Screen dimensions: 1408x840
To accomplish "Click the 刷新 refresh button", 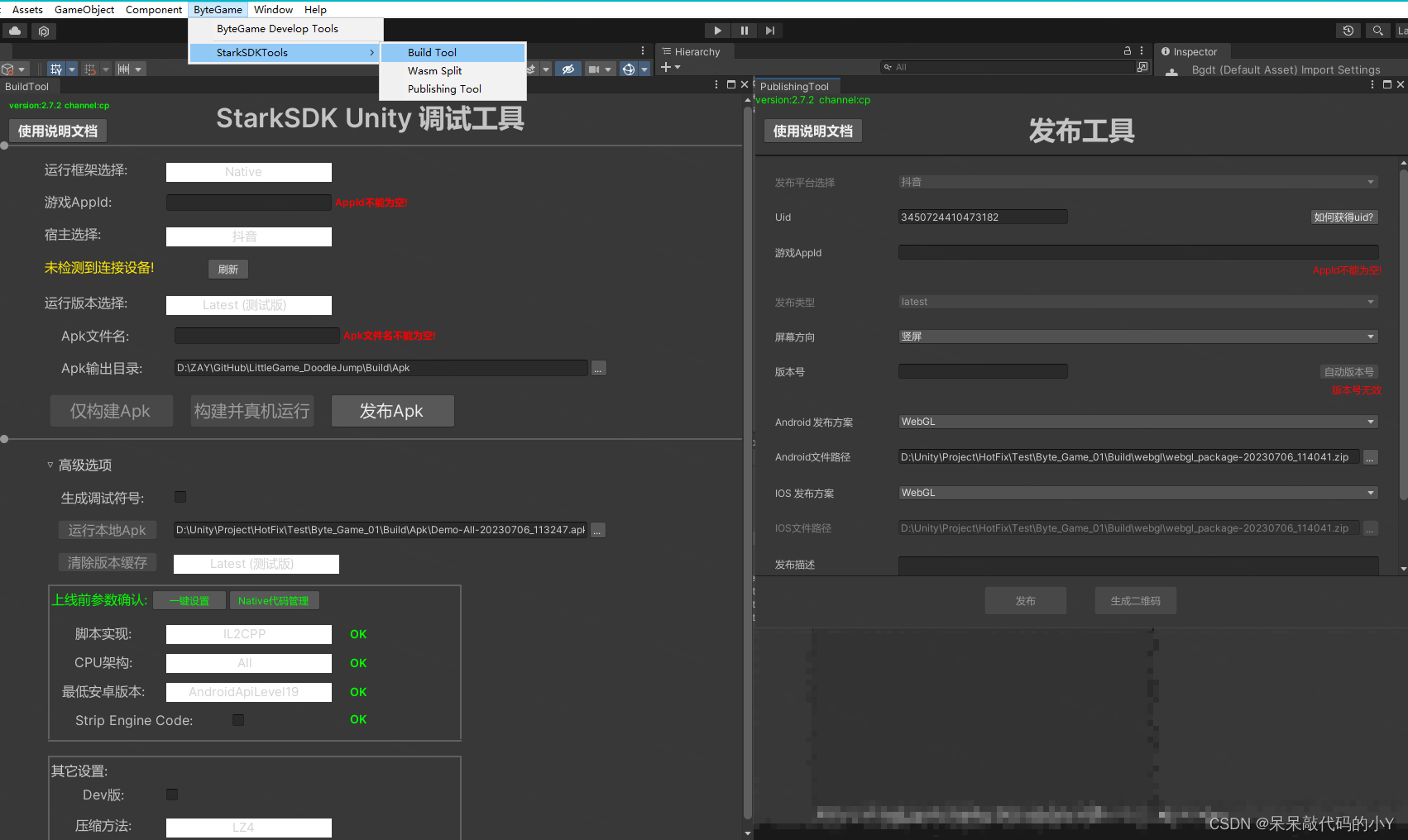I will click(228, 269).
